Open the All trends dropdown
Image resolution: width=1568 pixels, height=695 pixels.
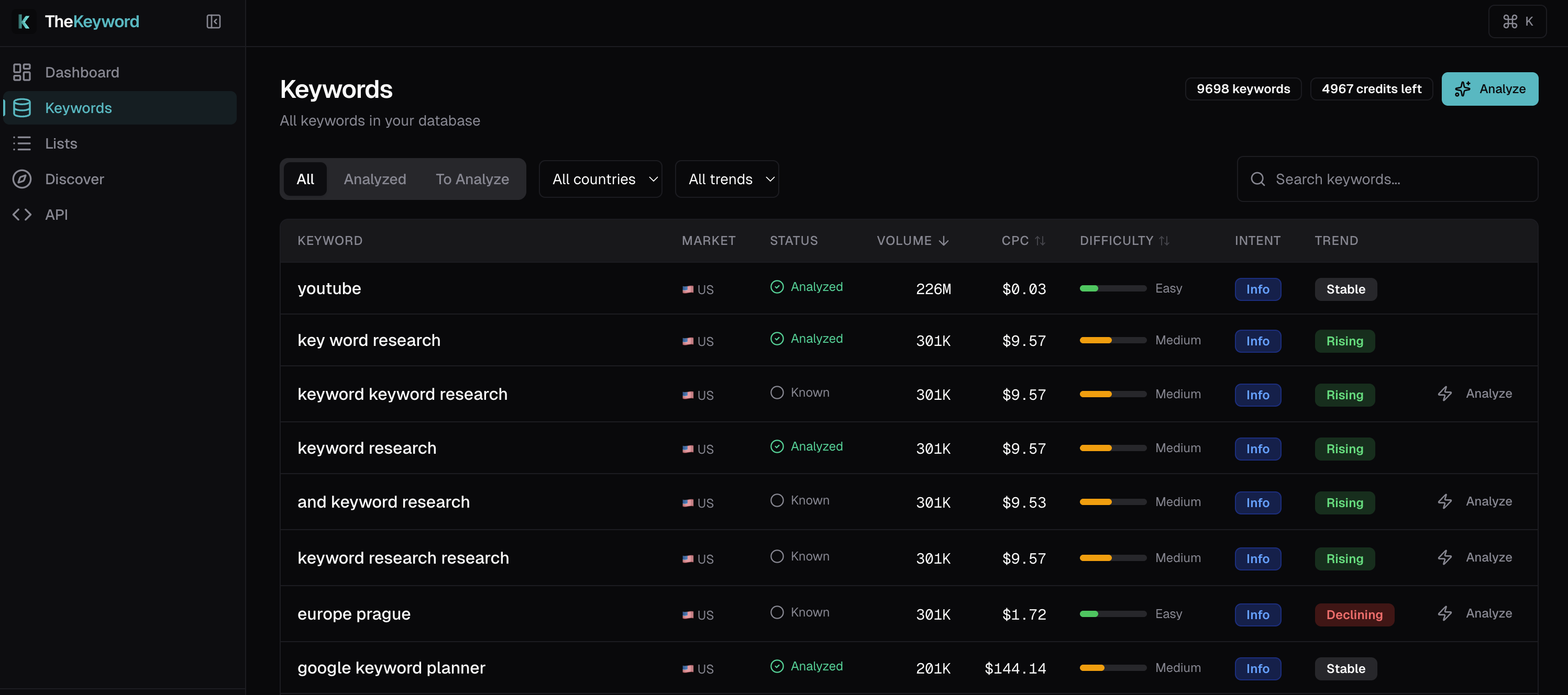tap(727, 179)
